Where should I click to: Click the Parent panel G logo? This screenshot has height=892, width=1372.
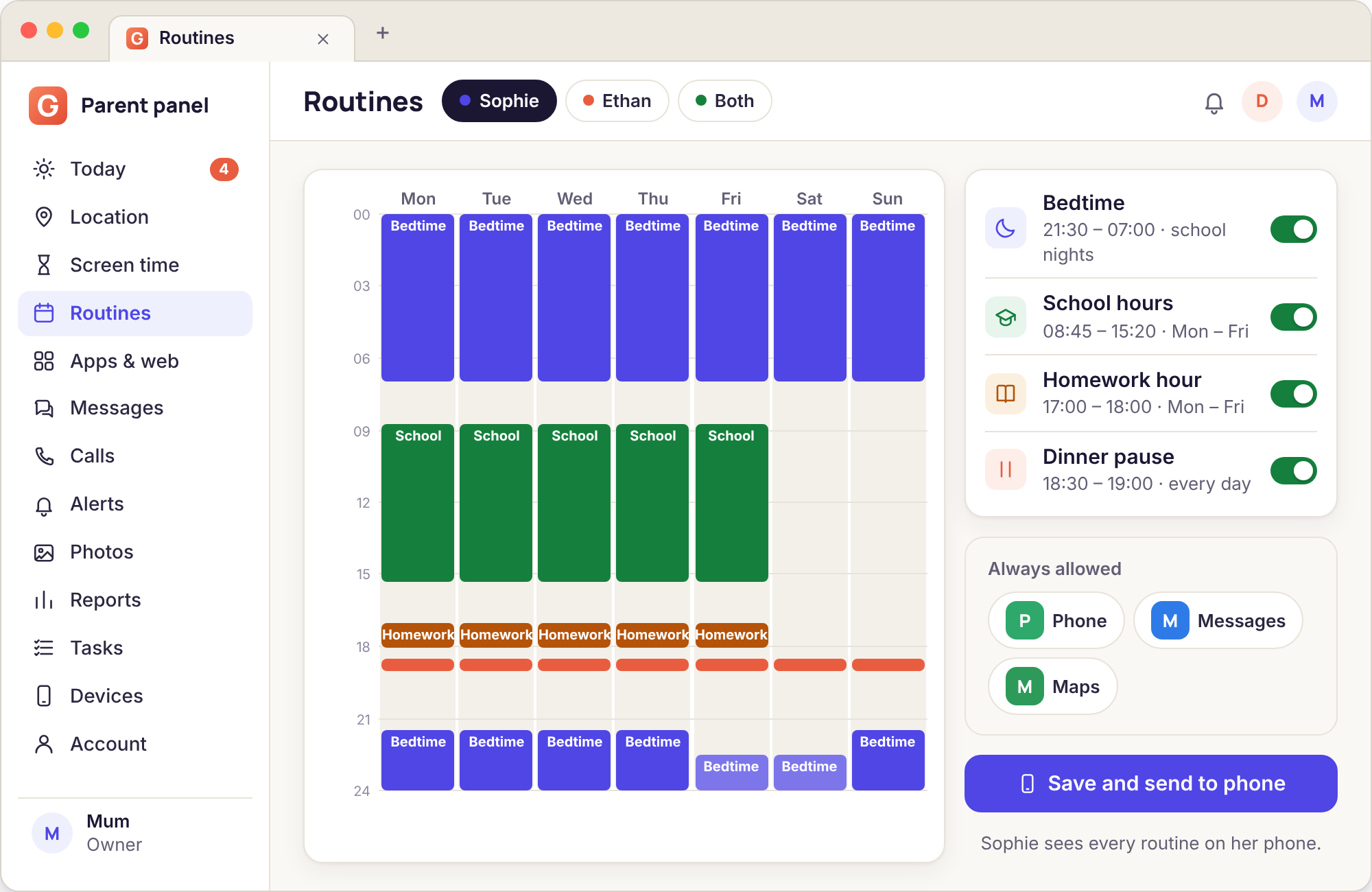(48, 106)
